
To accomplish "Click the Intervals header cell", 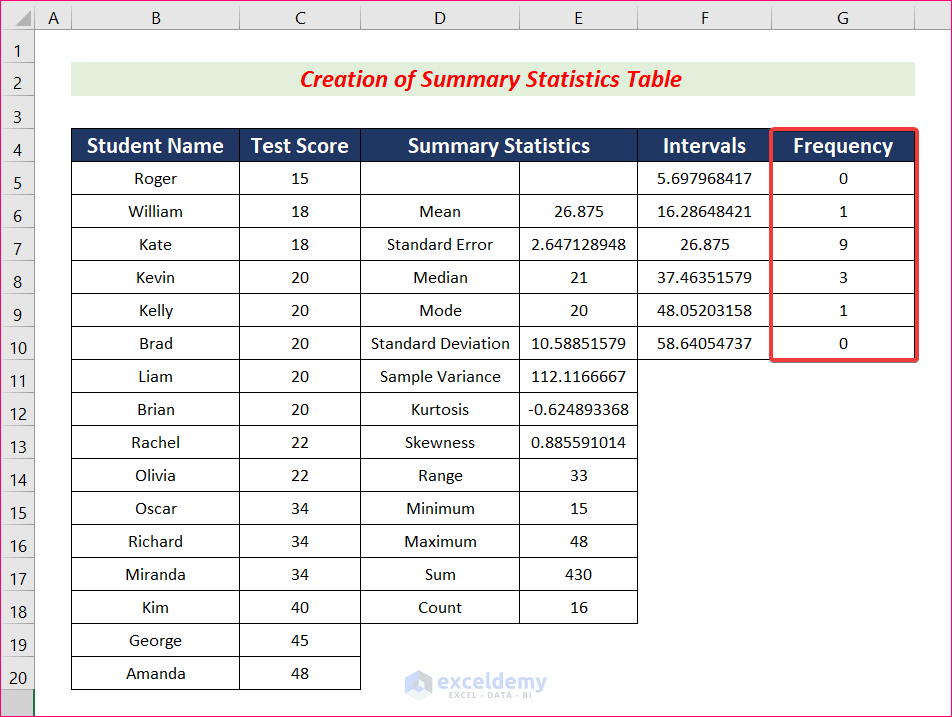I will pos(704,146).
